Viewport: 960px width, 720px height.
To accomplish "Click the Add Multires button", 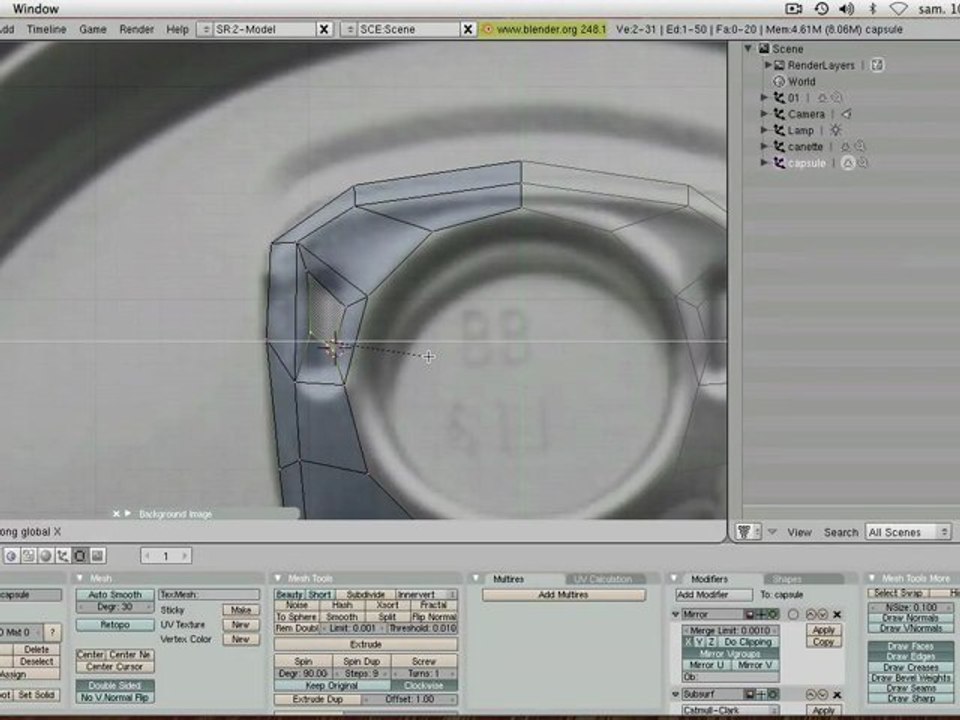I will [563, 594].
